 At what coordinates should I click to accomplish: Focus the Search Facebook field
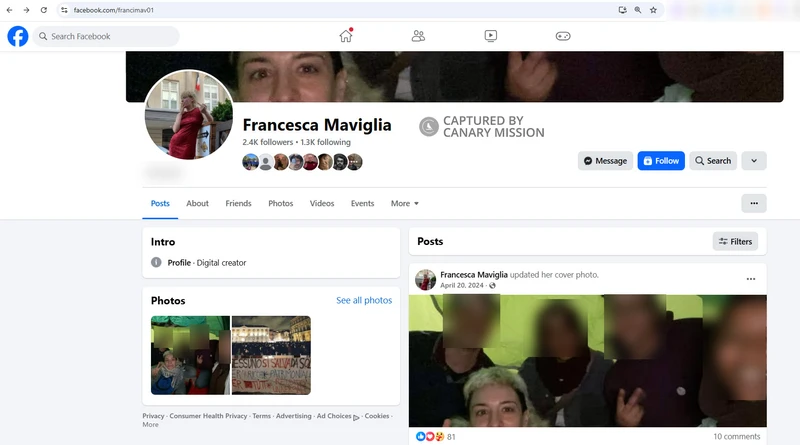[x=106, y=36]
